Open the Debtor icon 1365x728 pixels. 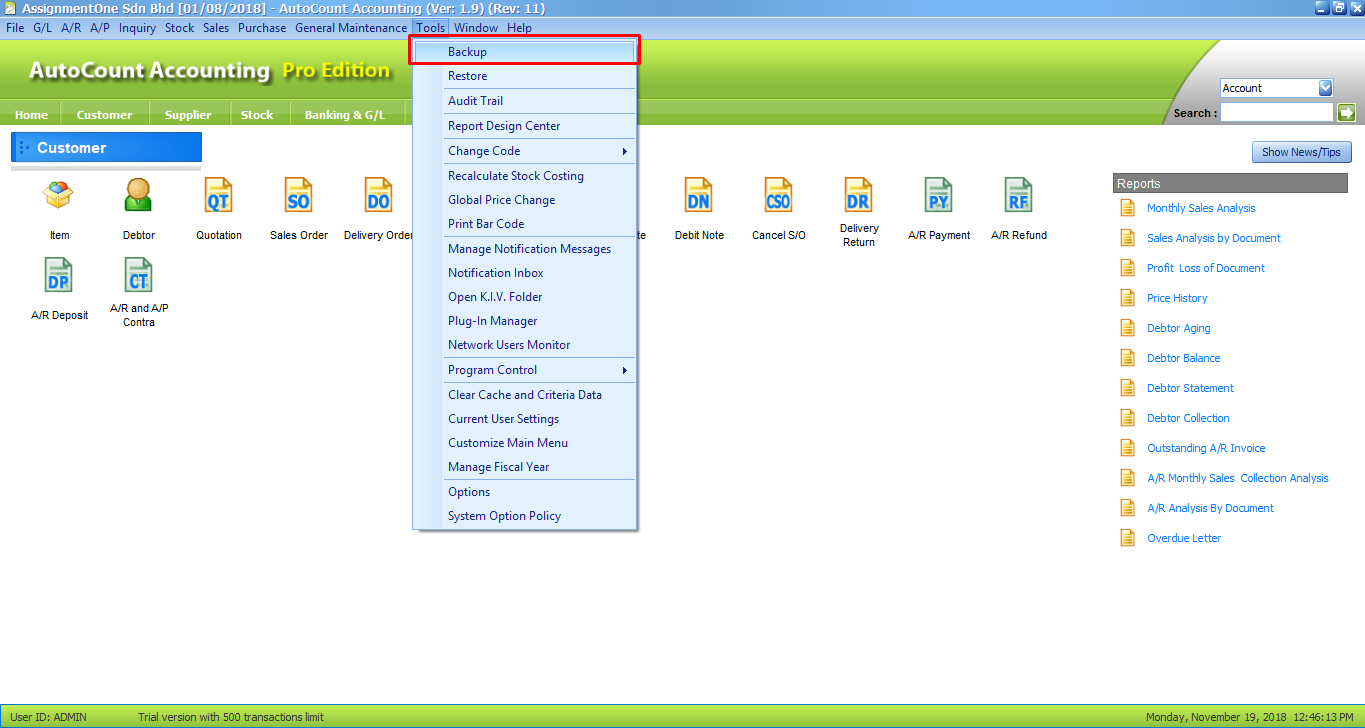click(x=139, y=195)
